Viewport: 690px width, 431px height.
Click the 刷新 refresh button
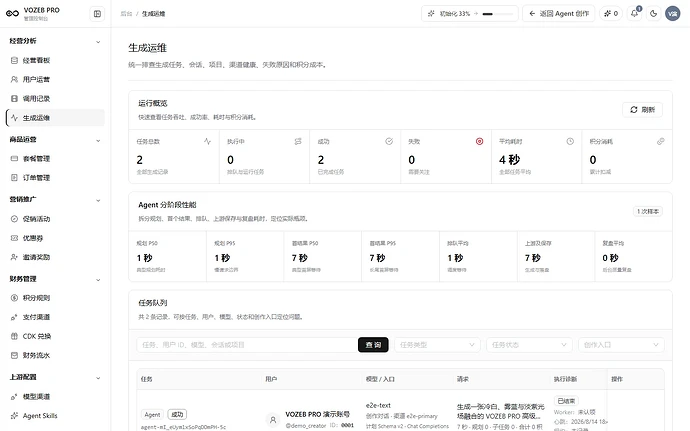(x=642, y=110)
